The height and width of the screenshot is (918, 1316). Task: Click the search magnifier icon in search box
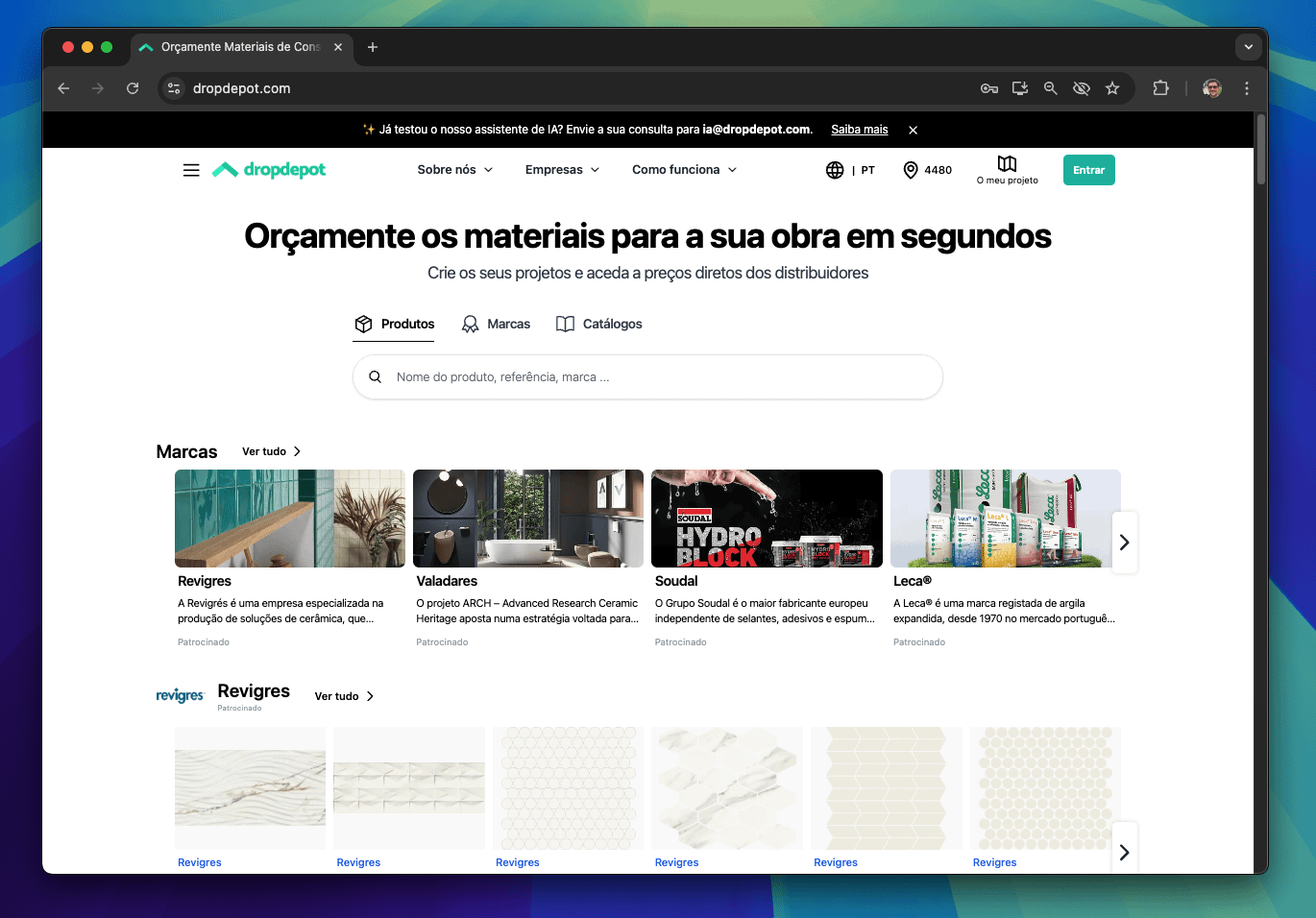tap(376, 377)
